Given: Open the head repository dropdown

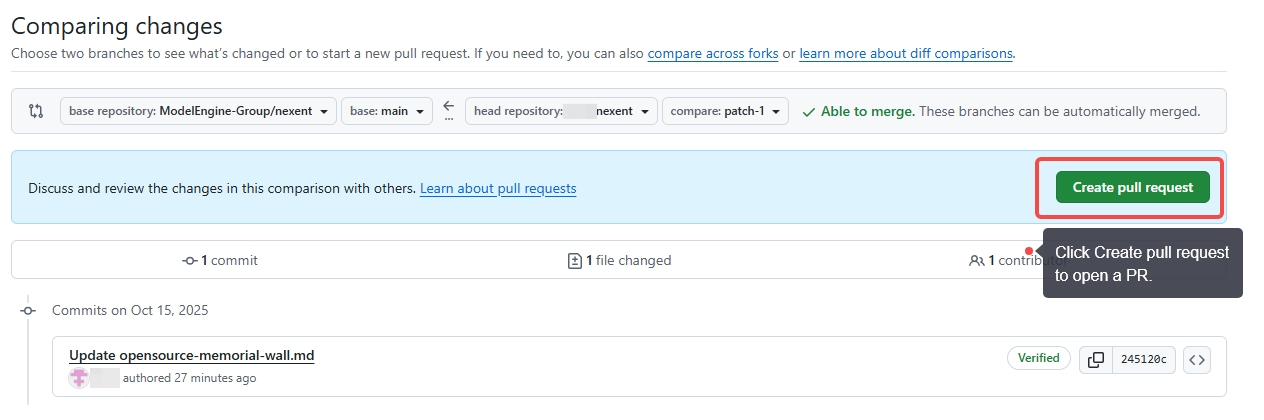Looking at the screenshot, I should [x=560, y=111].
